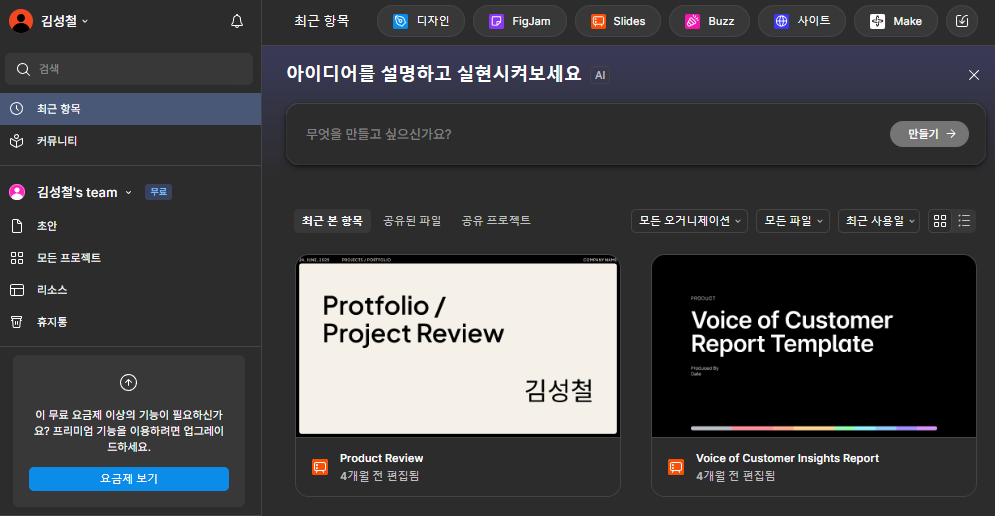Click the 요금제 보기 button
Image resolution: width=995 pixels, height=516 pixels.
coord(129,479)
